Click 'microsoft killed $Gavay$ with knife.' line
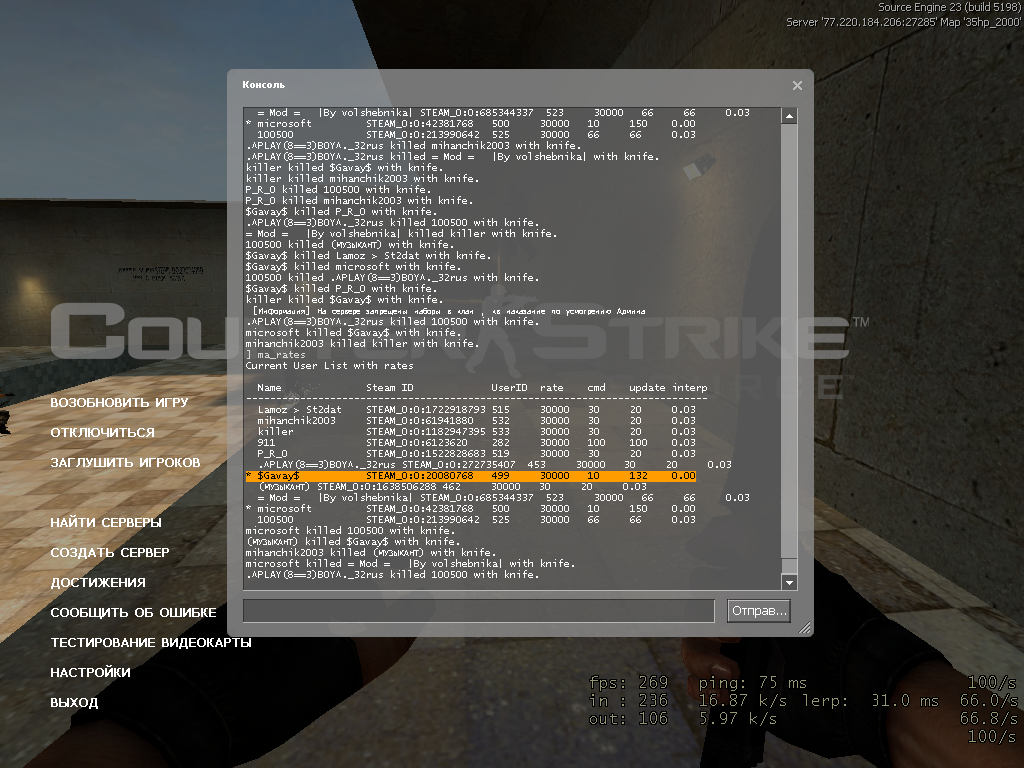Viewport: 1024px width, 768px height. tap(353, 332)
